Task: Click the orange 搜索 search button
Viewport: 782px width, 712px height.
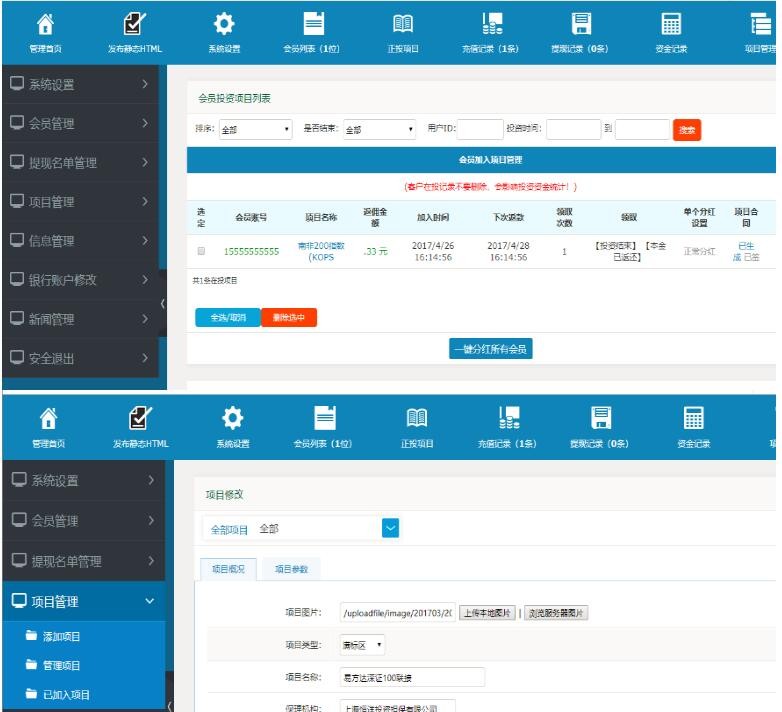Action: (x=687, y=130)
